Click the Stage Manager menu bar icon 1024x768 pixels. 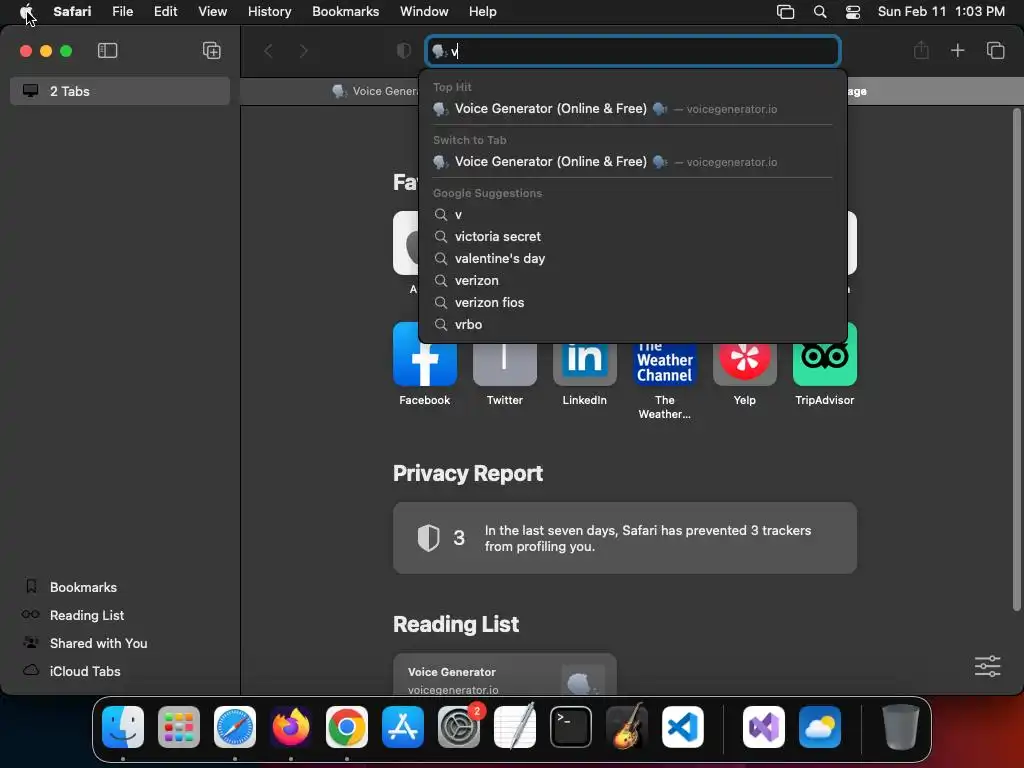pyautogui.click(x=785, y=11)
